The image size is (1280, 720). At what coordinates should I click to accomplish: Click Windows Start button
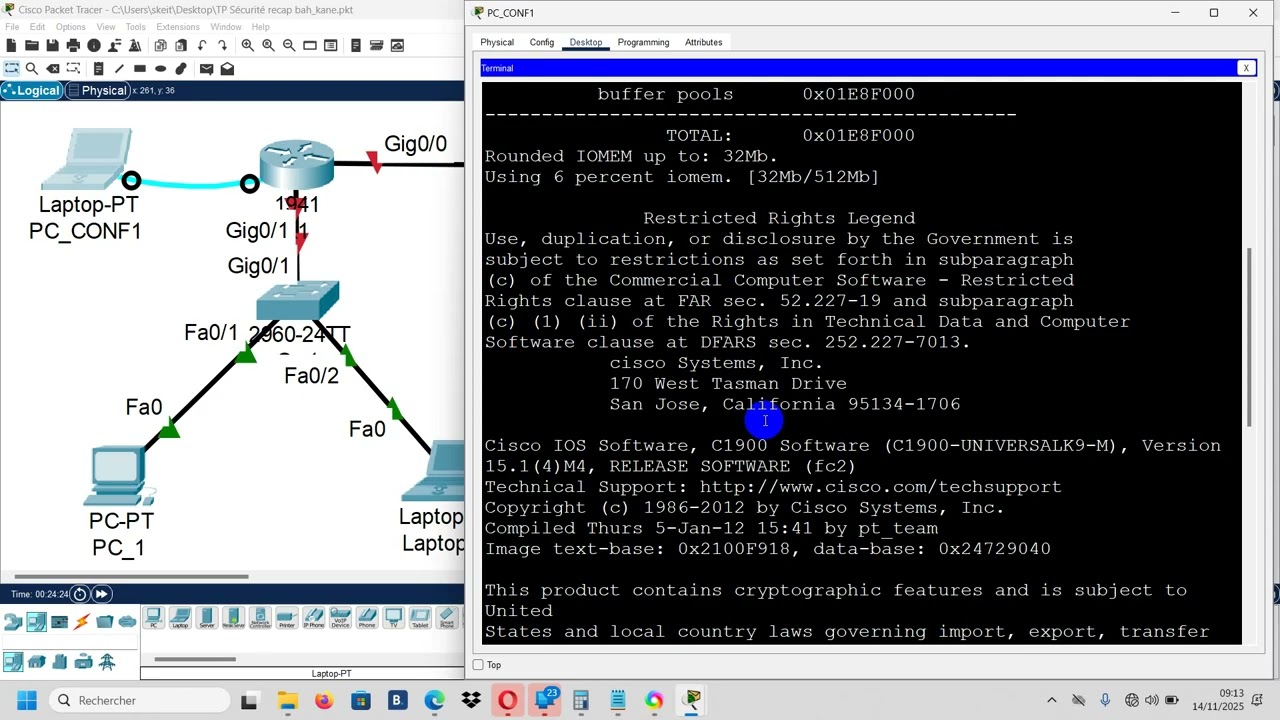click(x=26, y=700)
